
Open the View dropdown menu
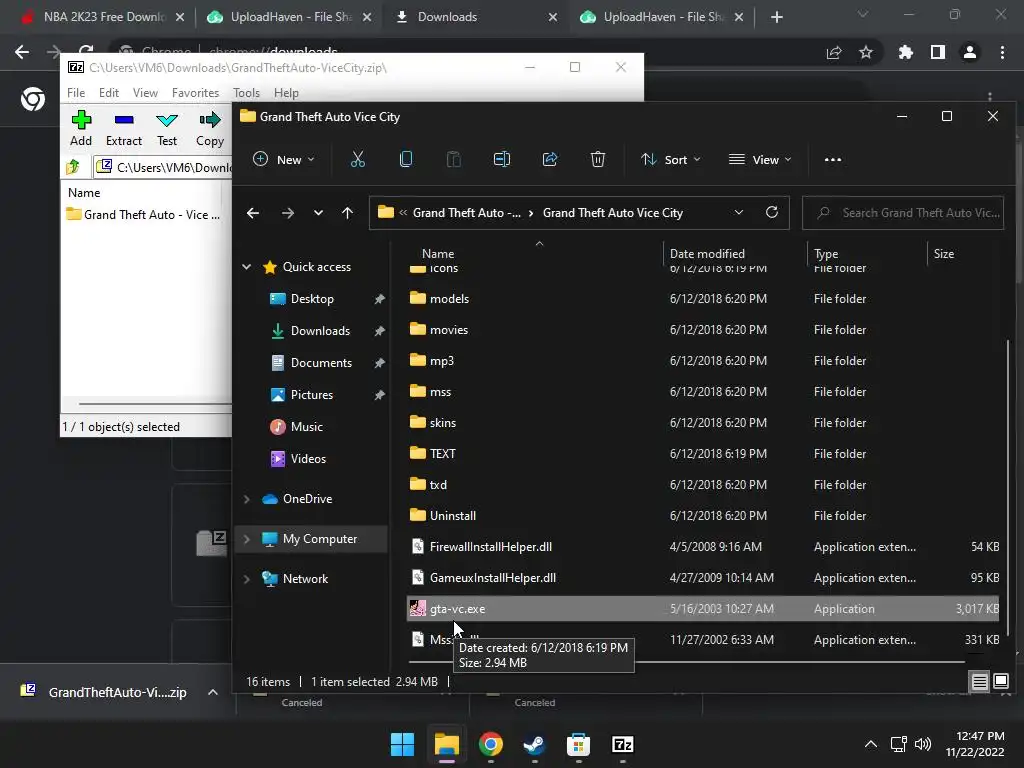[x=760, y=159]
